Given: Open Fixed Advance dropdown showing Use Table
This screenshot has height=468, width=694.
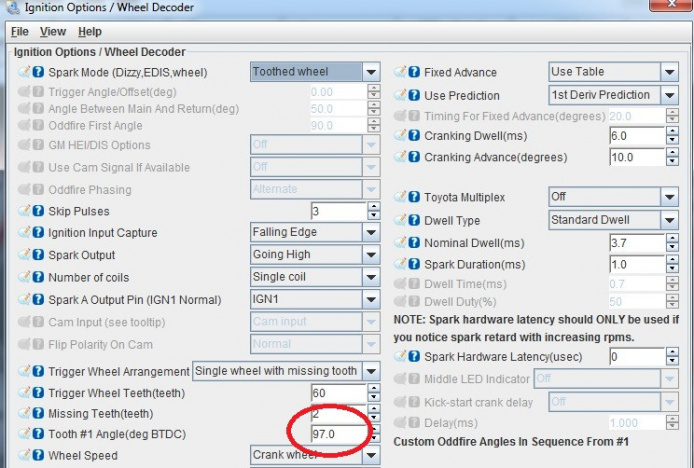Looking at the screenshot, I should point(613,72).
